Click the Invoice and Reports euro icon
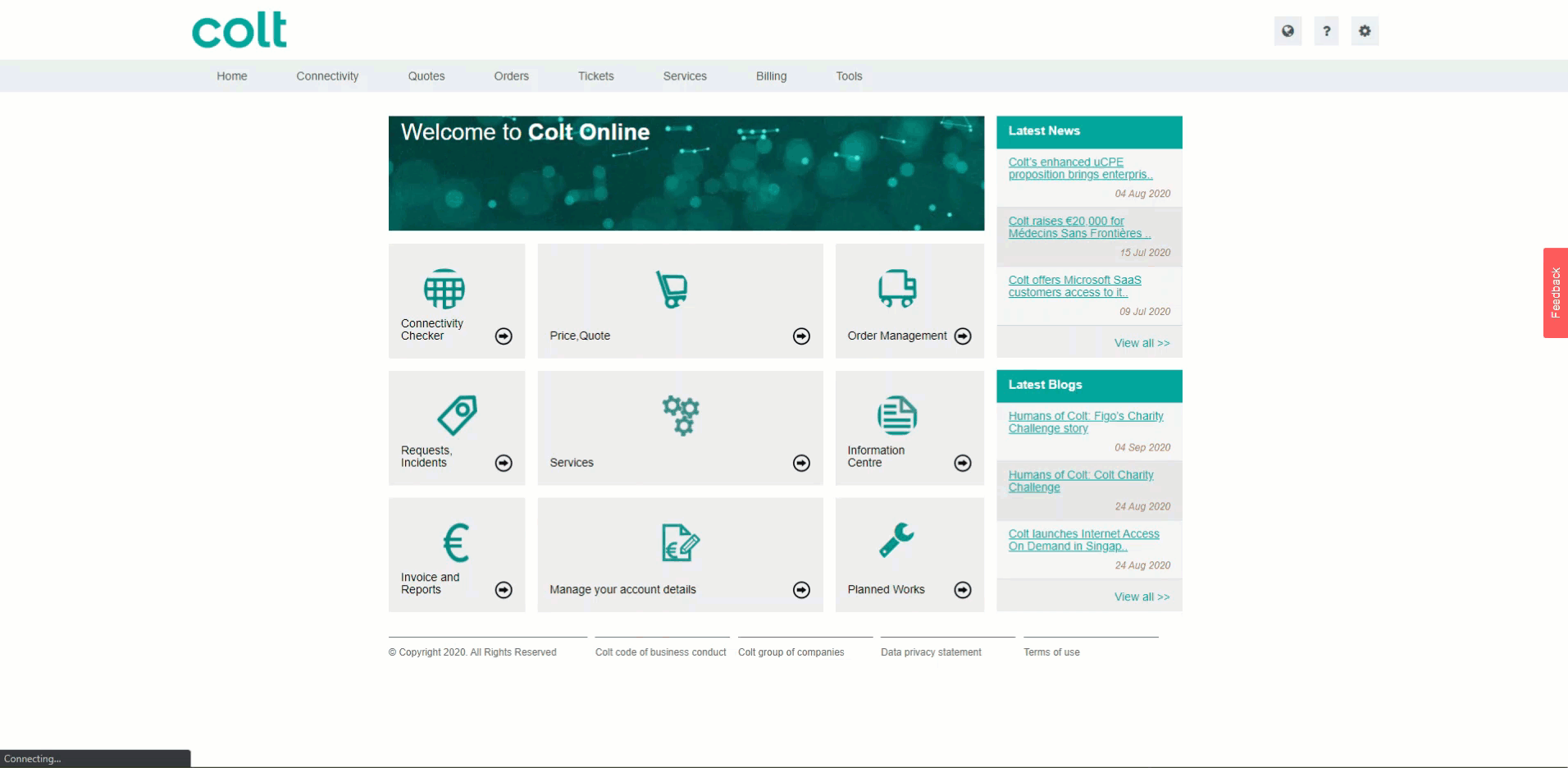This screenshot has width=1568, height=768. [x=456, y=542]
